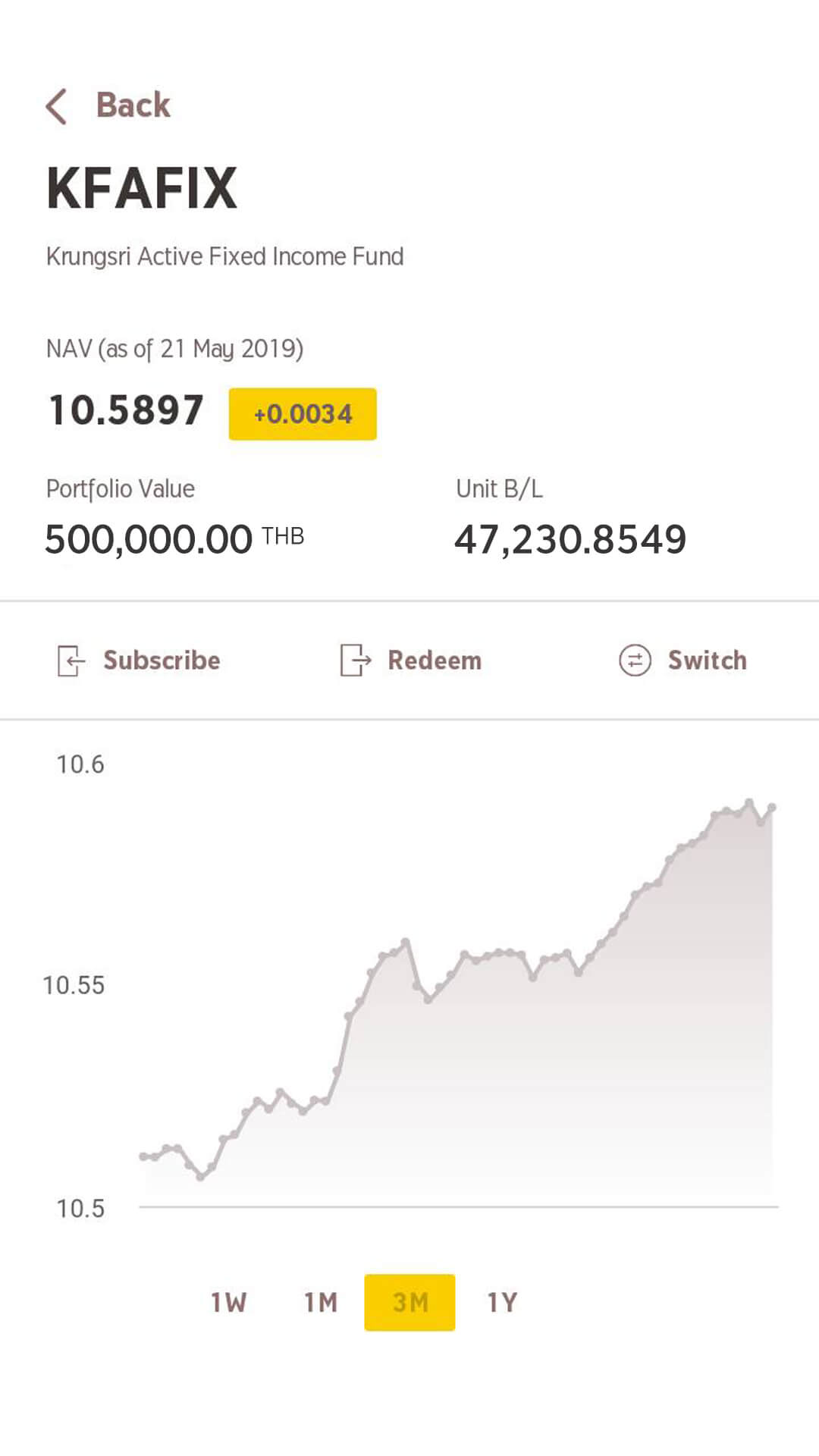Image resolution: width=819 pixels, height=1456 pixels.
Task: Tap the yellow +0.0034 change badge
Action: click(303, 414)
